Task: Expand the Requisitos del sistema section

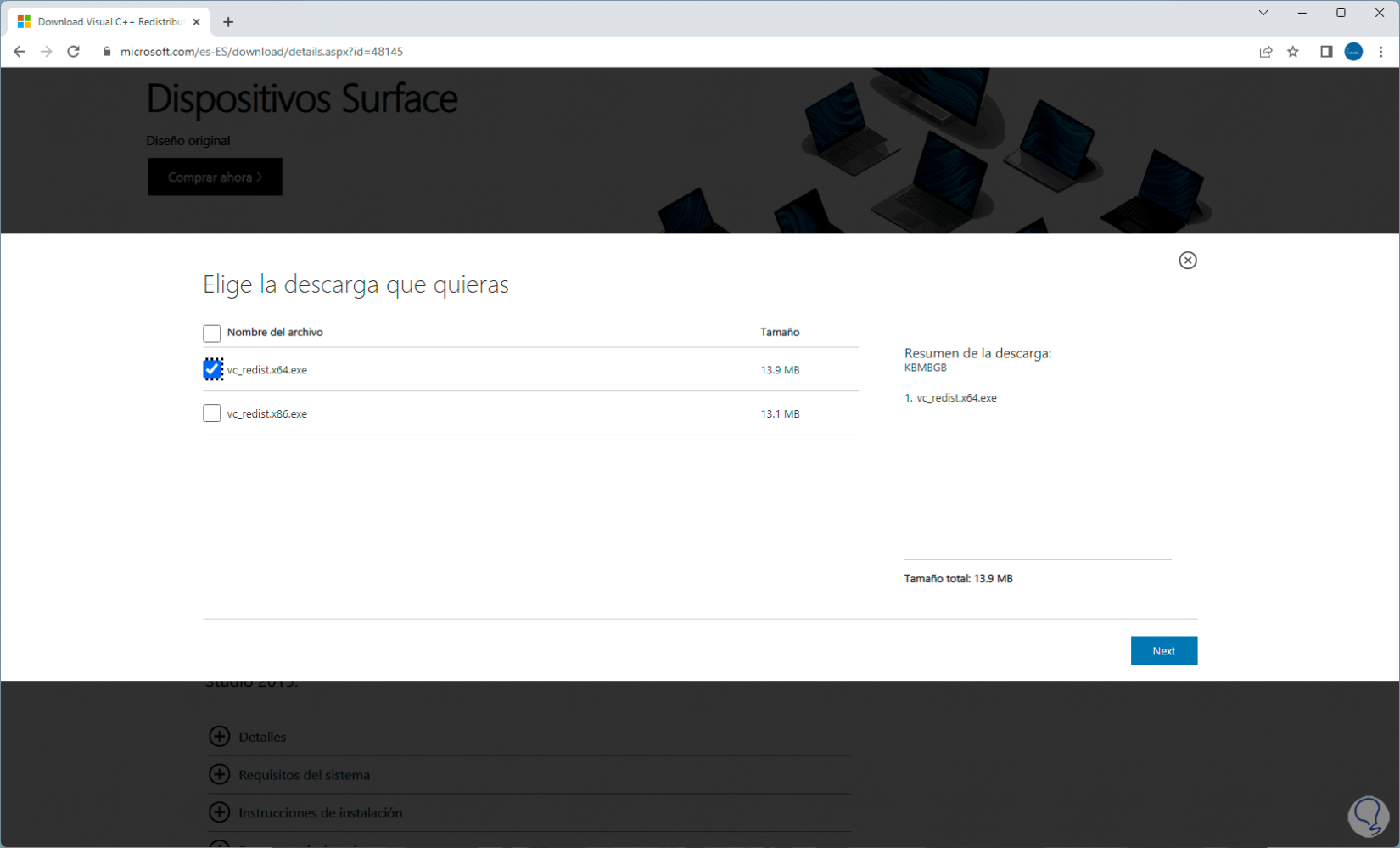Action: coord(219,774)
